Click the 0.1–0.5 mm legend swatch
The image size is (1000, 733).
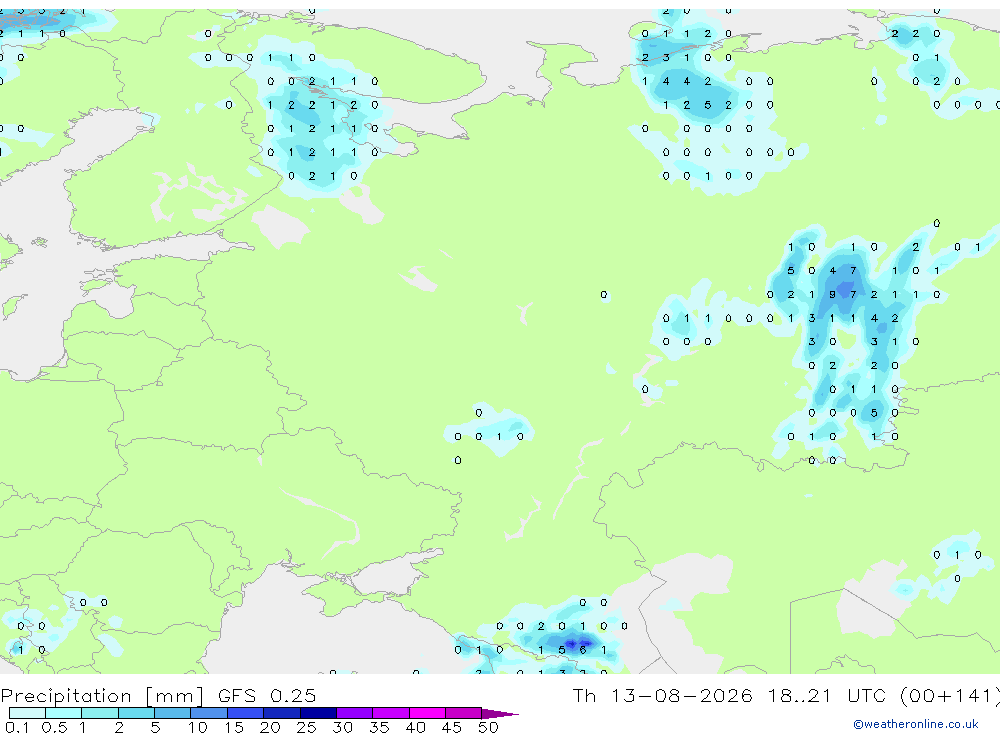27,713
